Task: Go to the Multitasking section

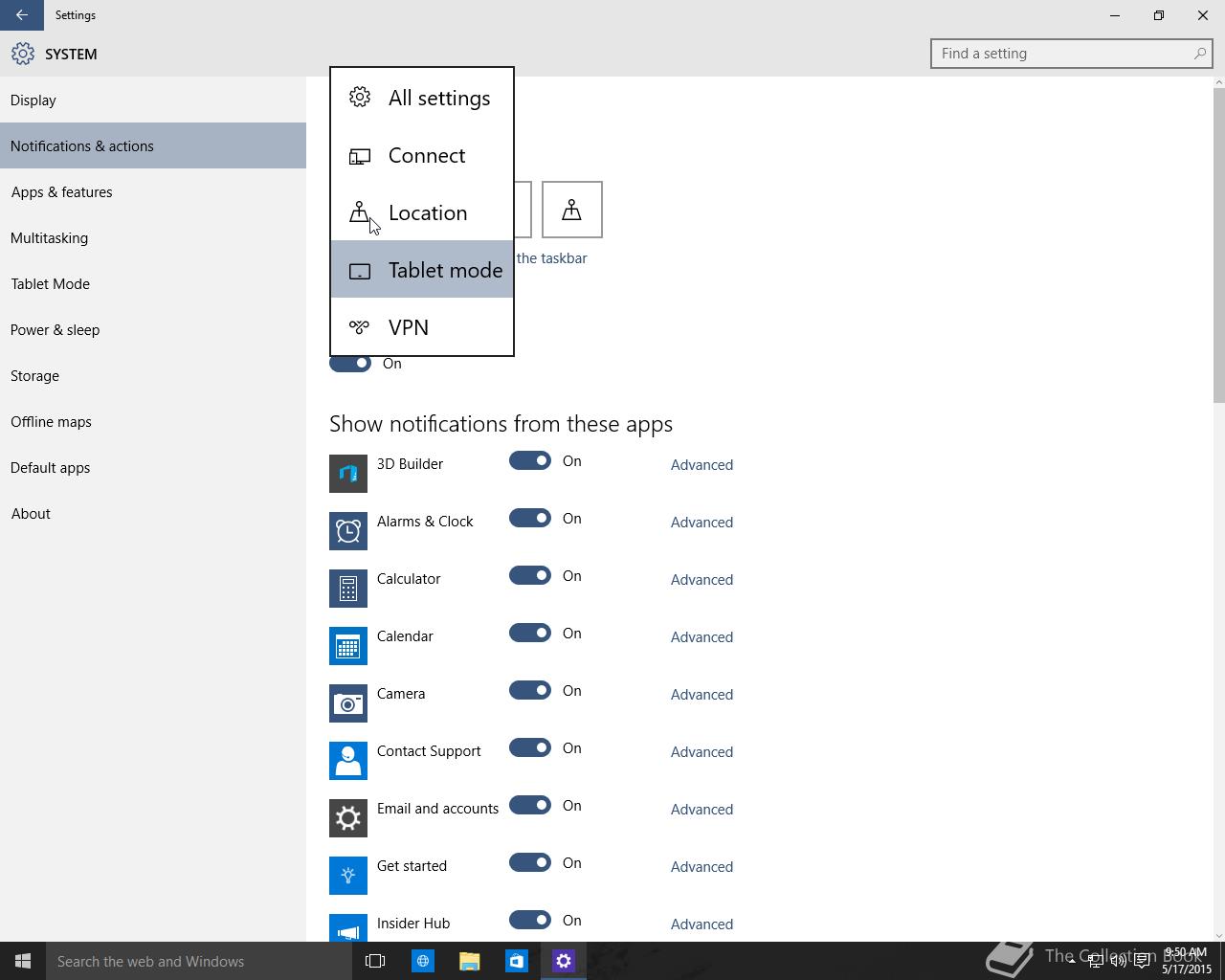Action: (x=153, y=237)
